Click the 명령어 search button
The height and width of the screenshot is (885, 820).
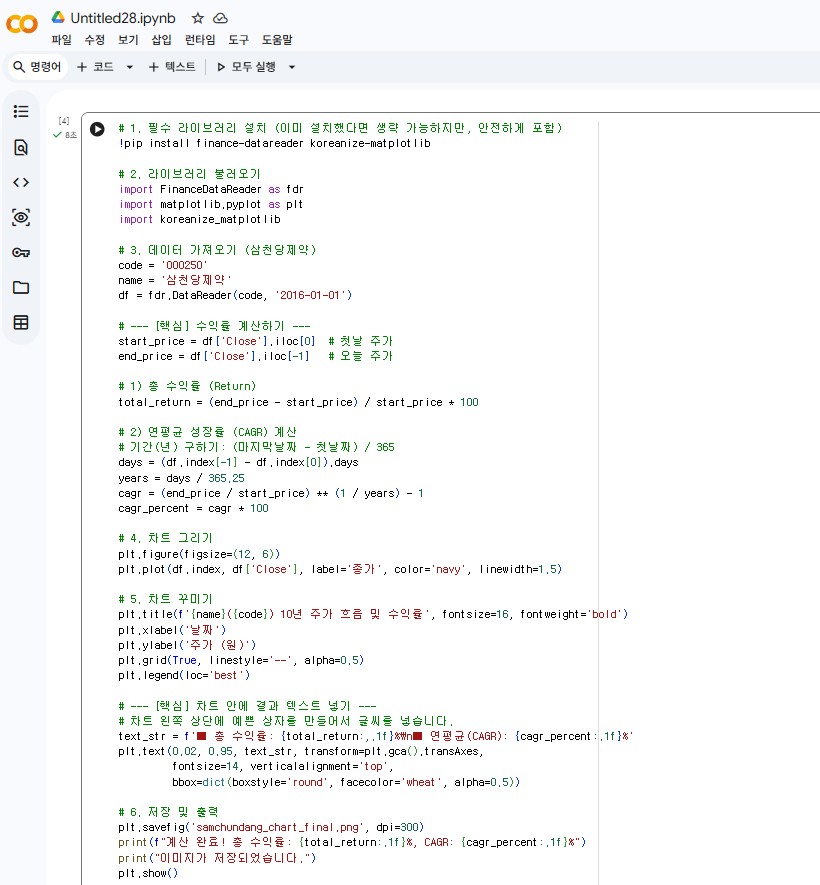click(37, 67)
